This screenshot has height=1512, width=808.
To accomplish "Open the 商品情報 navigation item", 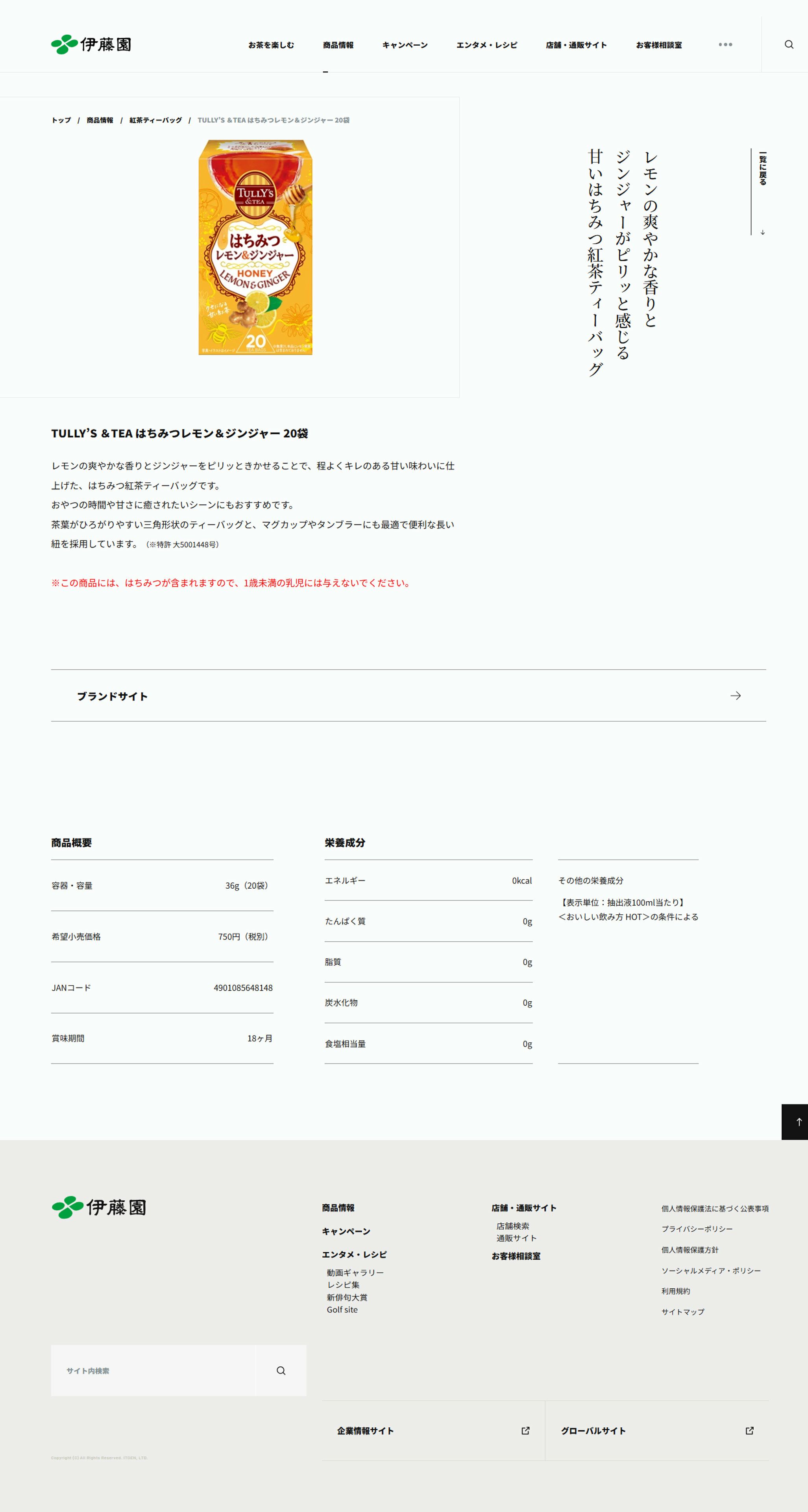I will click(x=338, y=45).
